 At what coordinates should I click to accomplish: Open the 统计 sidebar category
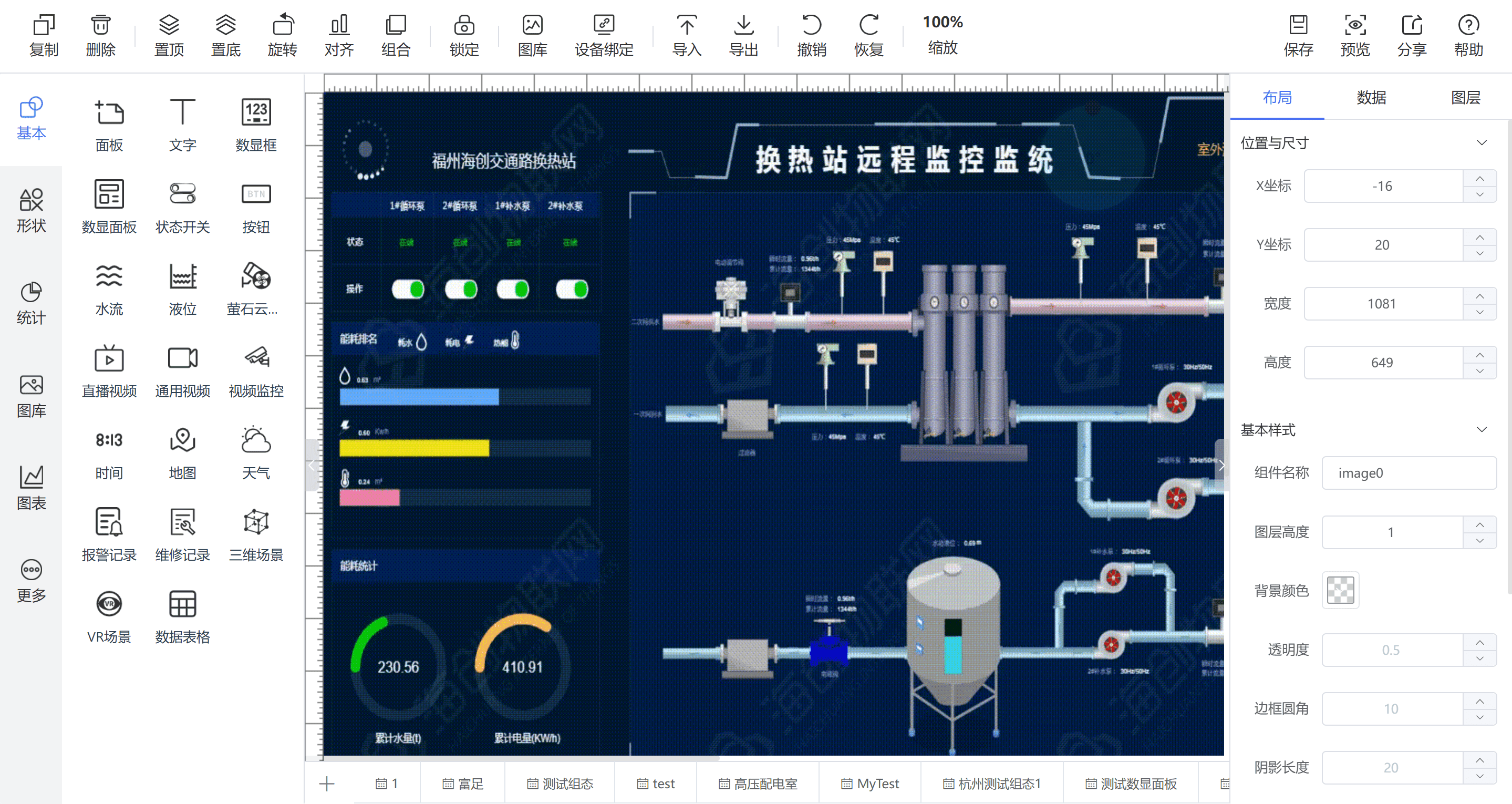[31, 304]
